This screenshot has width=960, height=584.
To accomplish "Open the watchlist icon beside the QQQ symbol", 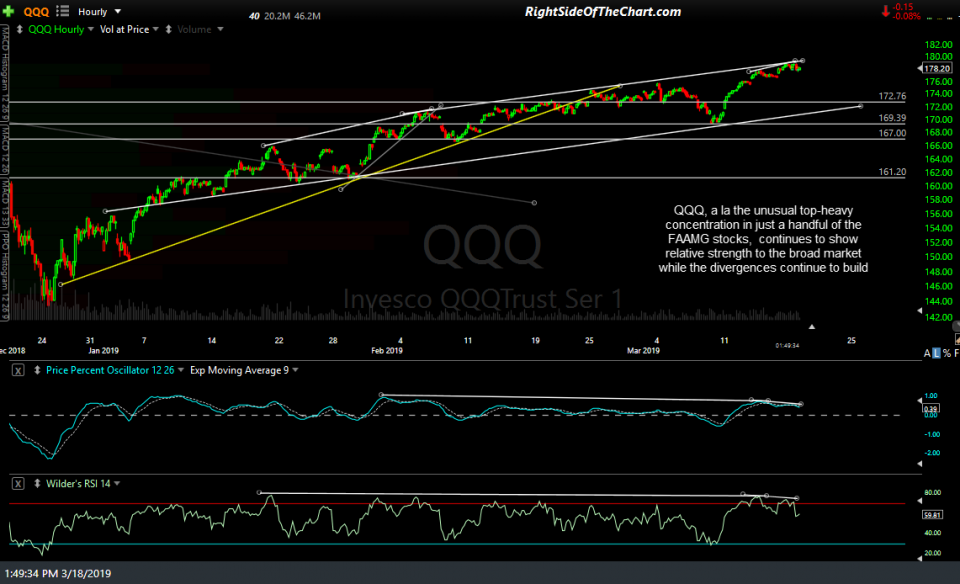I will click(60, 11).
